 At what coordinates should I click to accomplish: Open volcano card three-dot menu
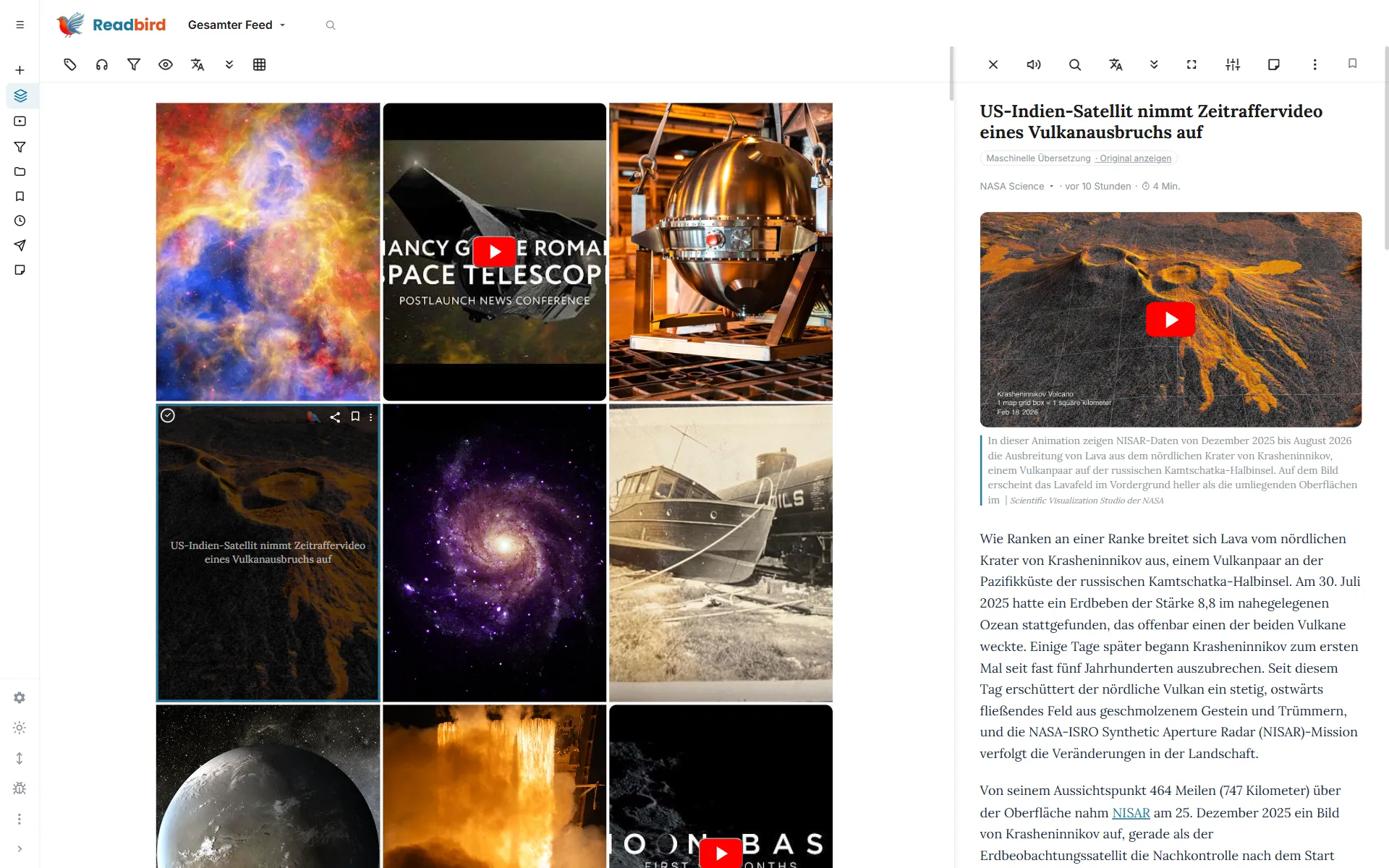[x=371, y=417]
